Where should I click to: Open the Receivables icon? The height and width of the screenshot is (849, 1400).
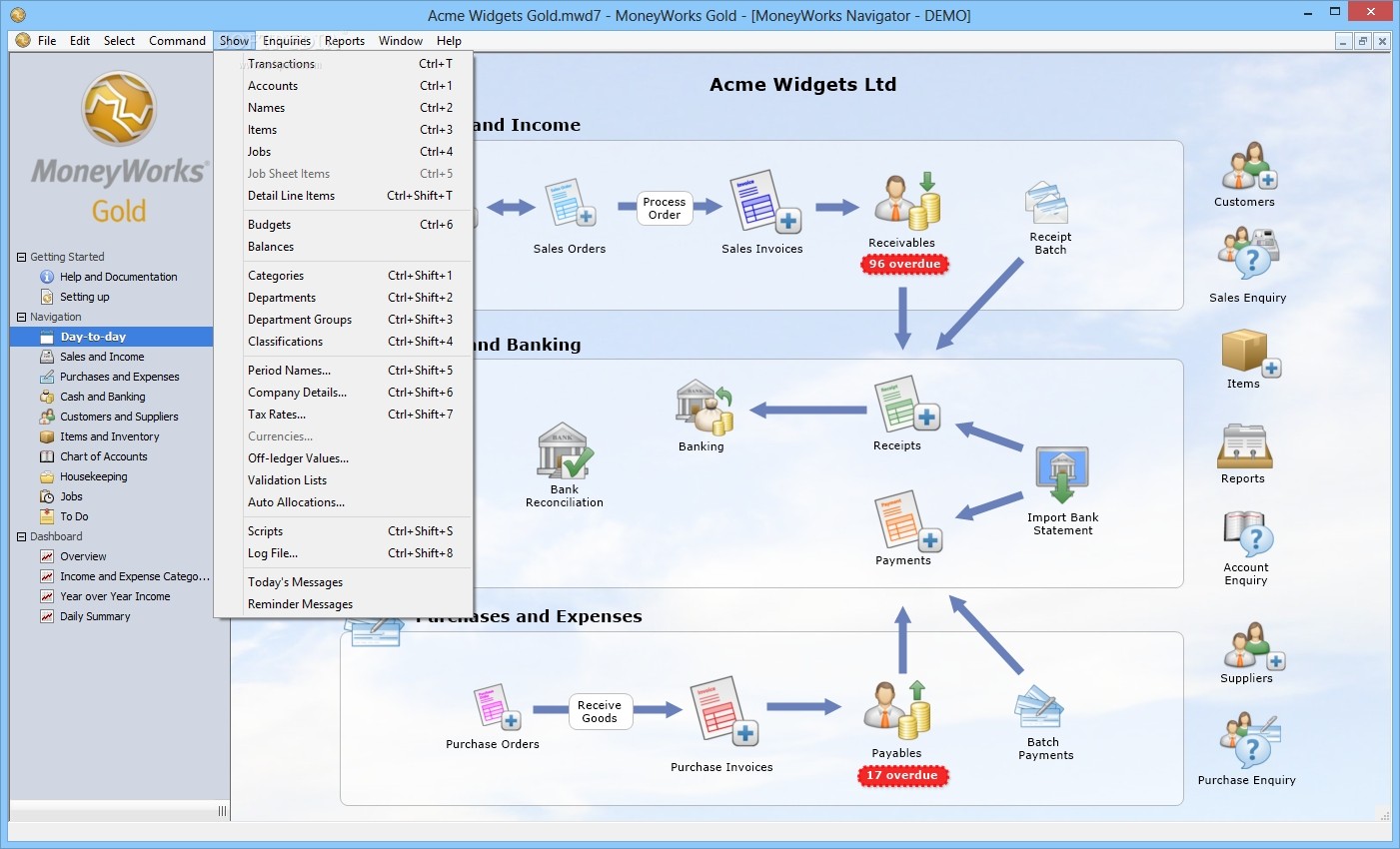tap(906, 201)
